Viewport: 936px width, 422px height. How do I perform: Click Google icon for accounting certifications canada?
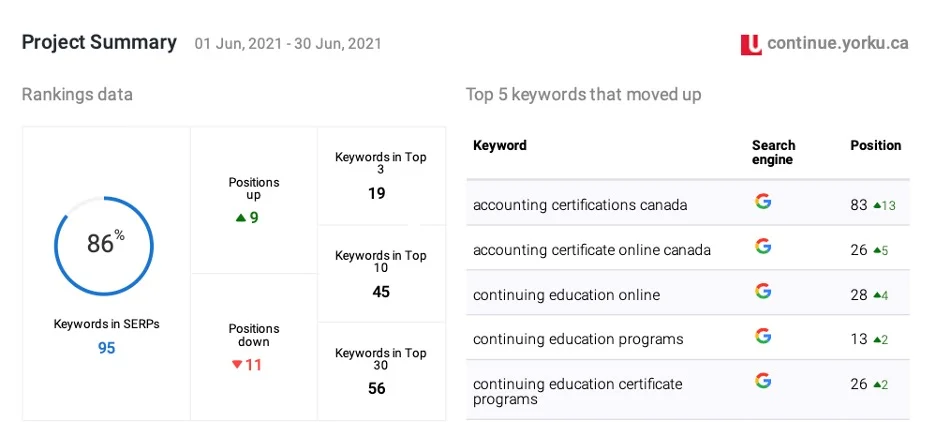click(x=763, y=201)
